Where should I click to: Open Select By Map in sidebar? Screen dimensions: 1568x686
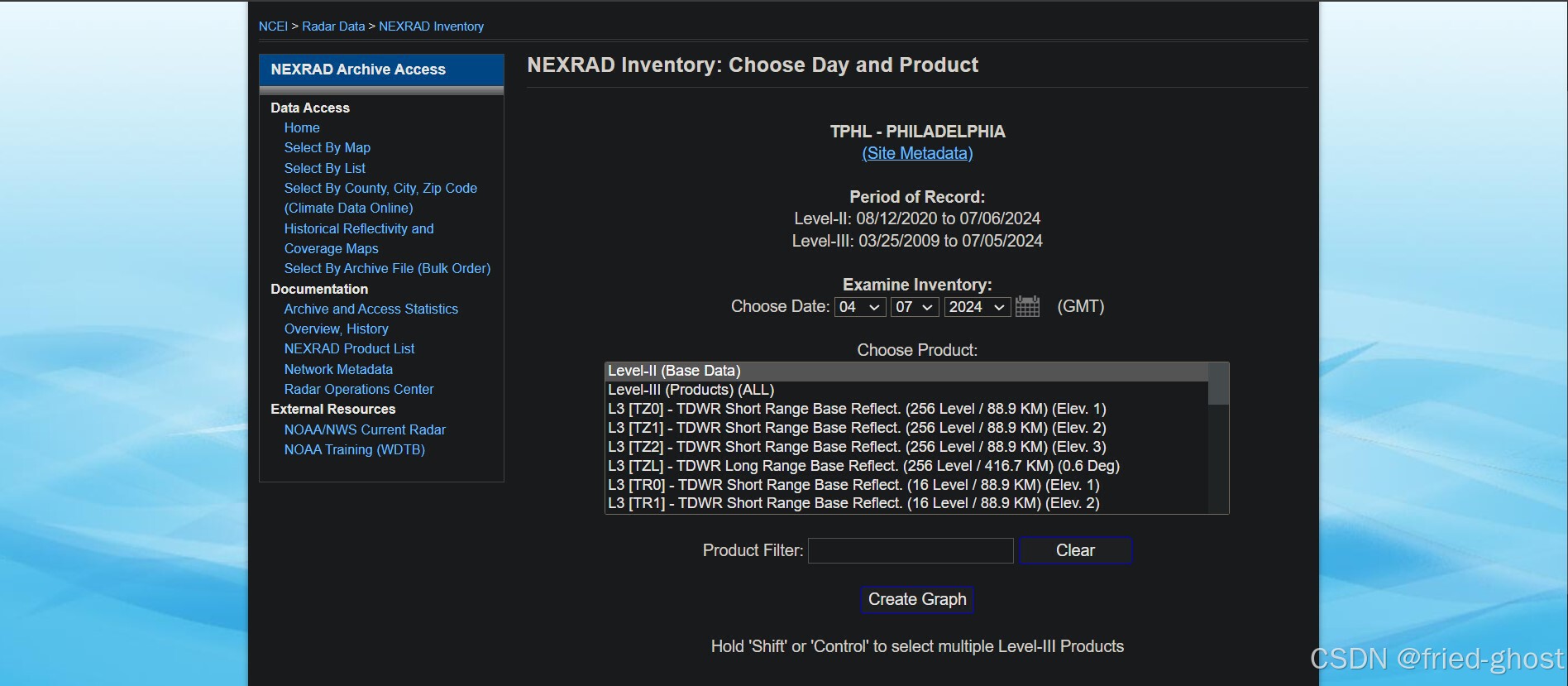pyautogui.click(x=327, y=147)
